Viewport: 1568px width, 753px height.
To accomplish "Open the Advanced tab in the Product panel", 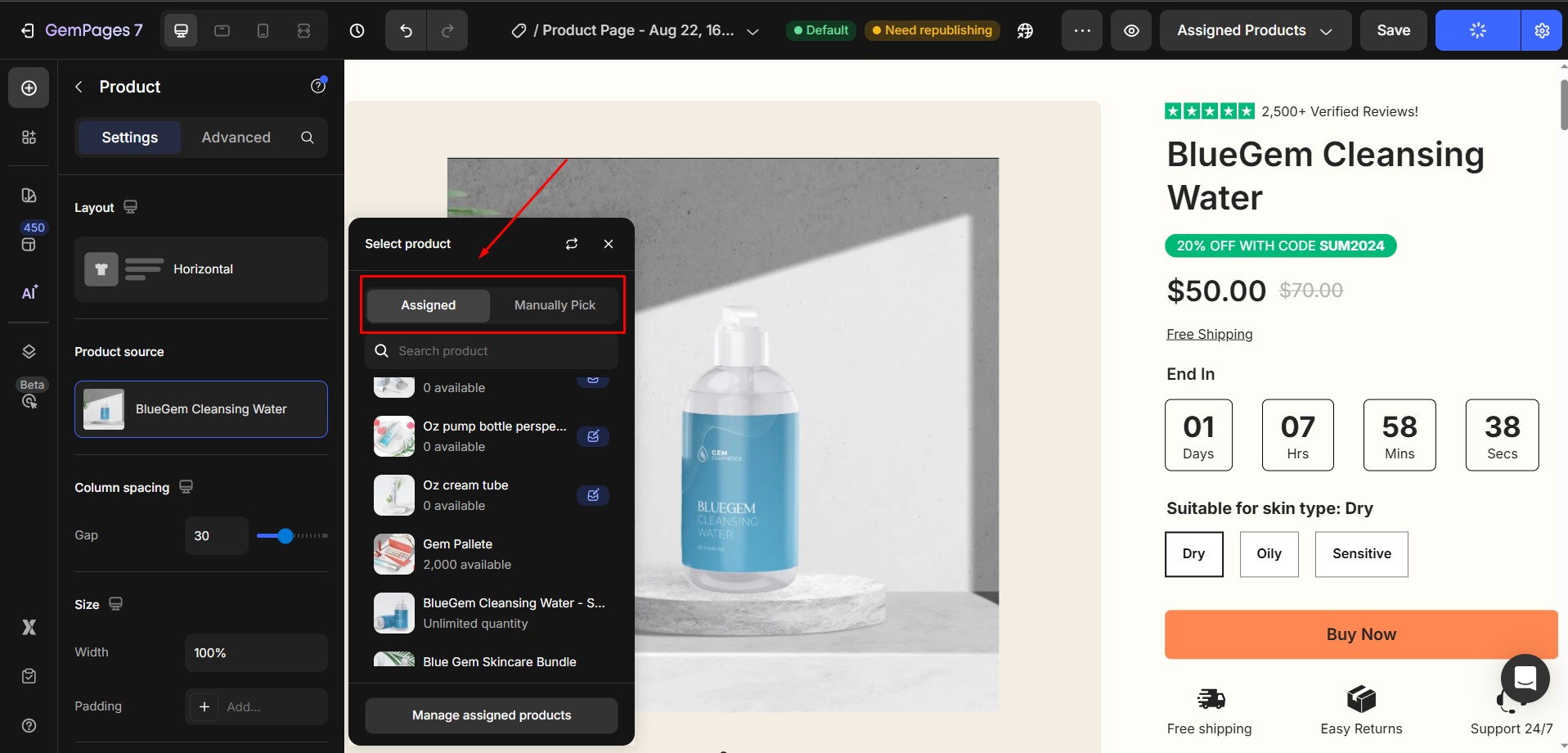I will pyautogui.click(x=236, y=137).
